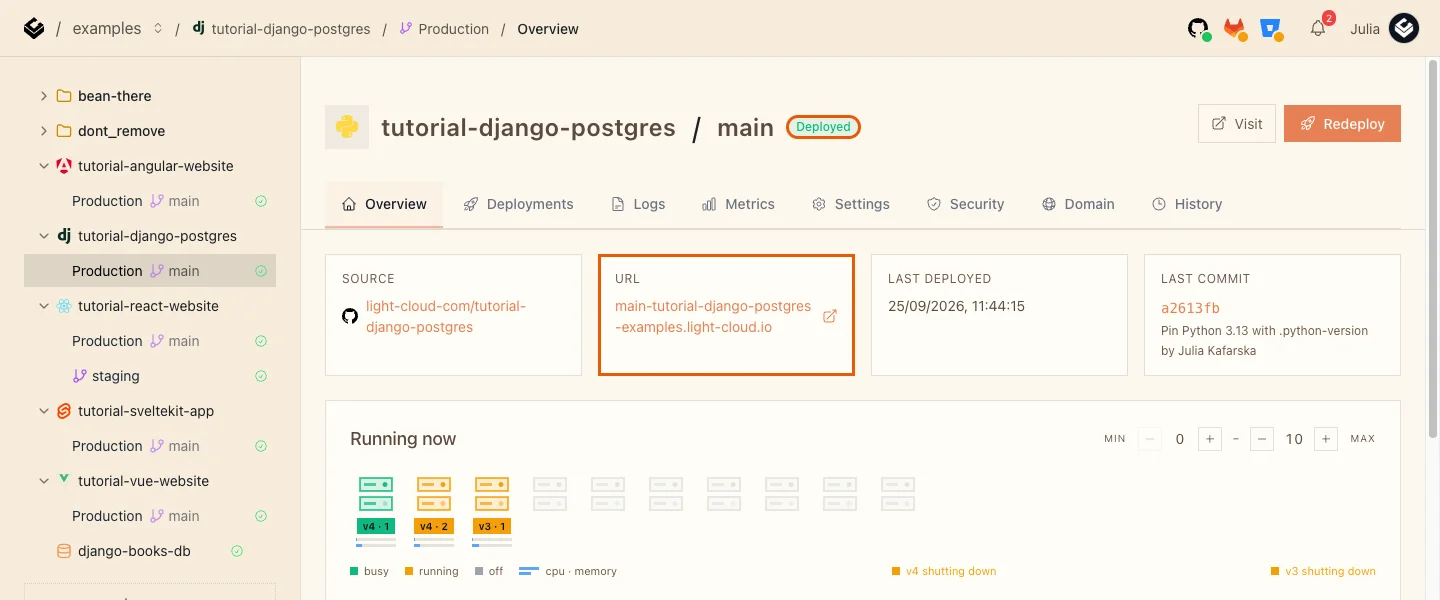Click the last empty instance slot icon
The width and height of the screenshot is (1440, 600).
[x=898, y=494]
